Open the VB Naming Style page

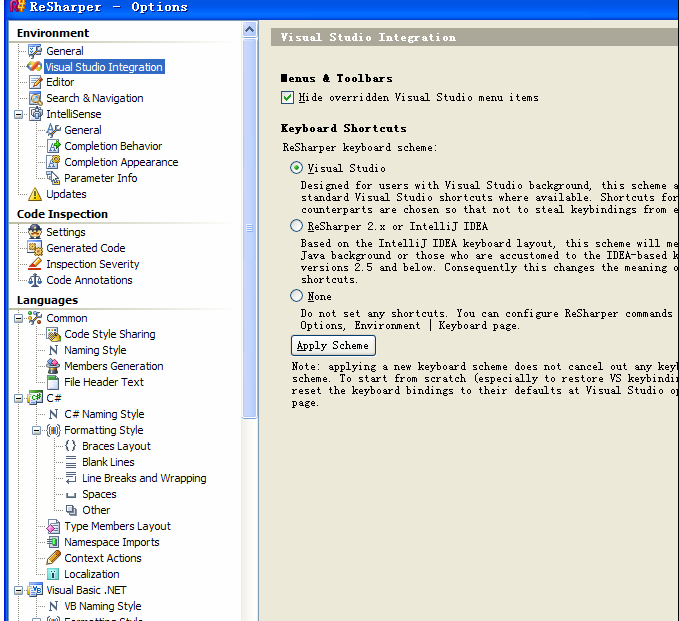point(103,606)
